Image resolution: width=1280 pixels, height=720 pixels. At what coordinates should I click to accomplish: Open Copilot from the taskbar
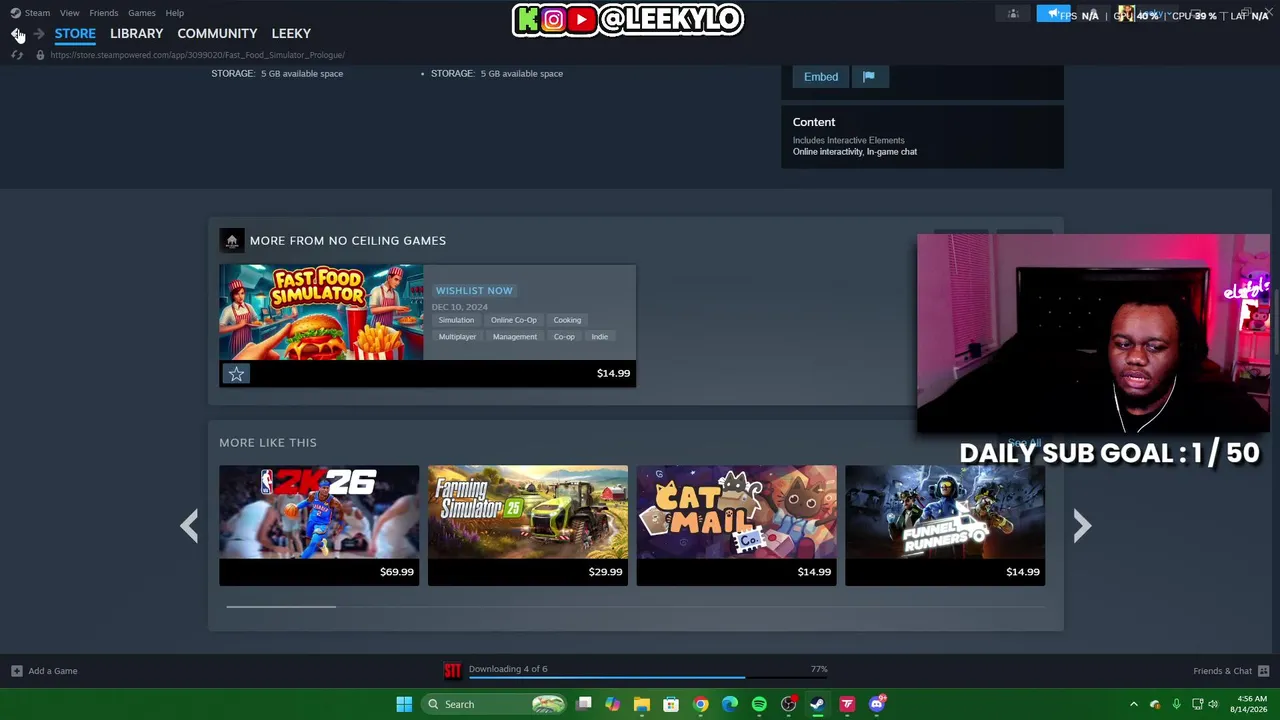(613, 704)
